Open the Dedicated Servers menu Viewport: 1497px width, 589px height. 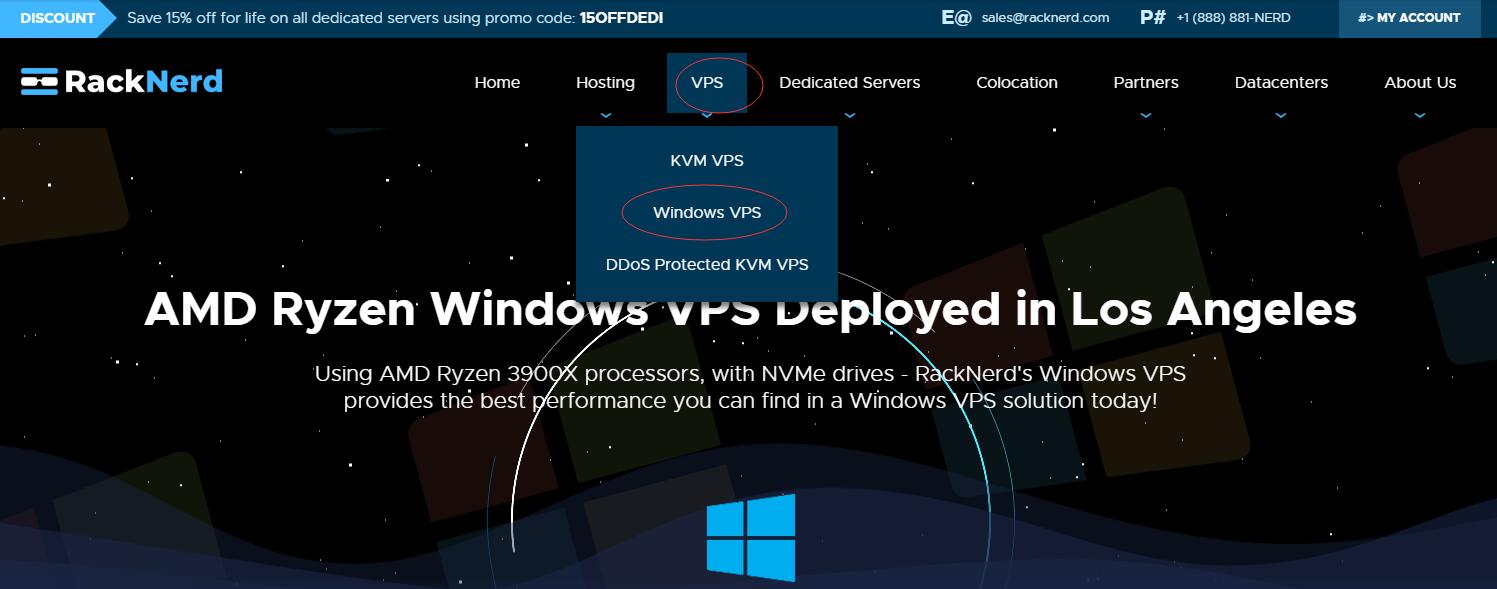pos(849,83)
